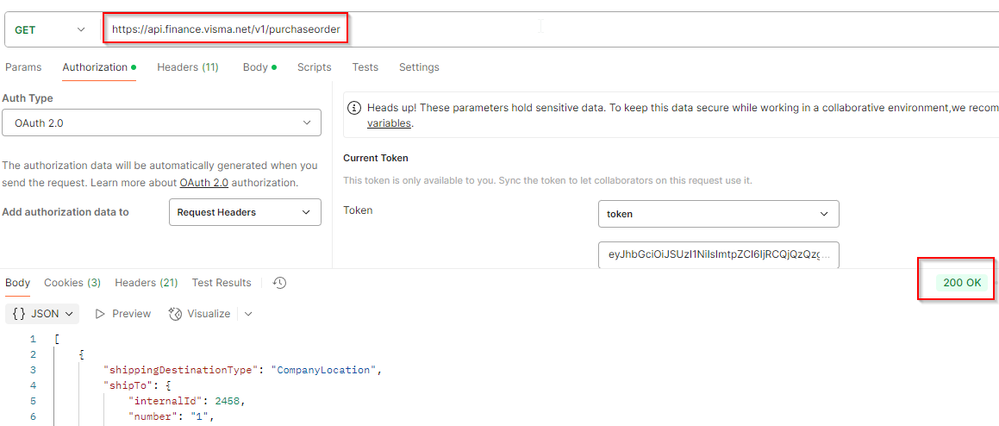Open the Settings tab

(x=419, y=67)
